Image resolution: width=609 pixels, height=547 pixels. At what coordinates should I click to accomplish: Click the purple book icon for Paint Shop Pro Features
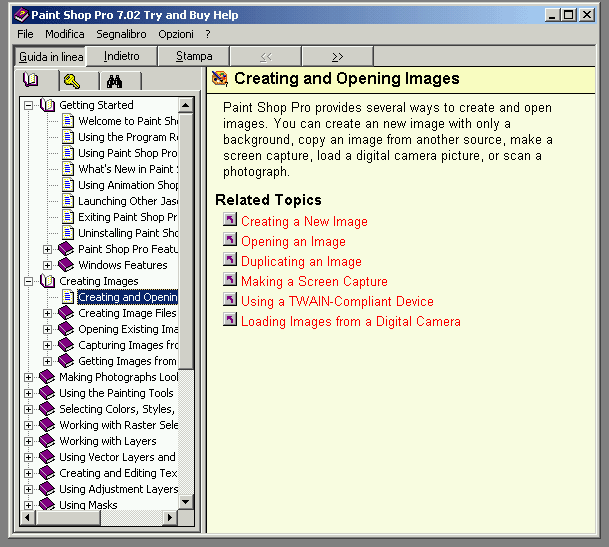[66, 249]
